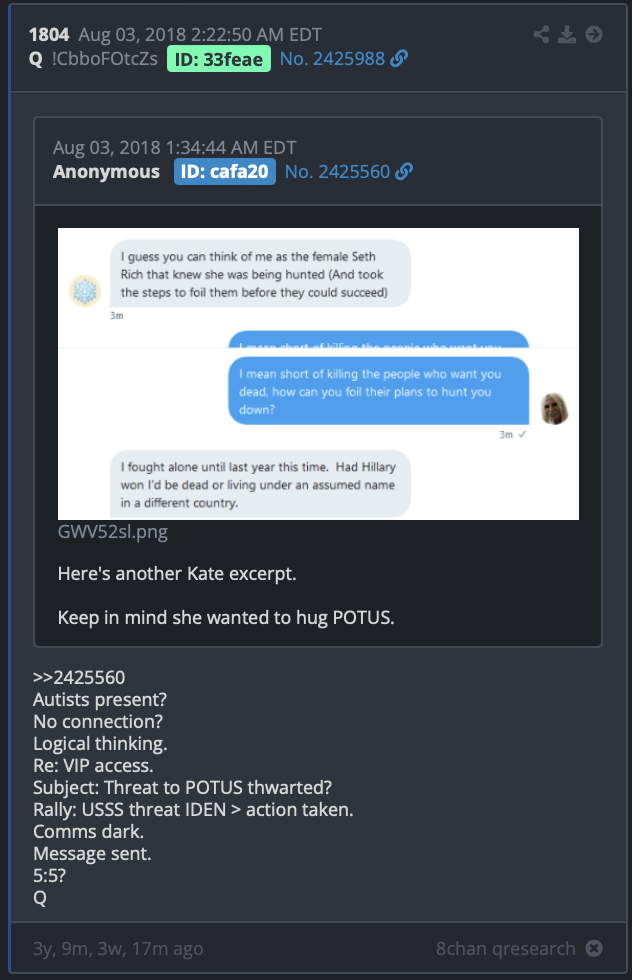Image resolution: width=632 pixels, height=980 pixels.
Task: Go to next post arrow icon
Action: [594, 34]
